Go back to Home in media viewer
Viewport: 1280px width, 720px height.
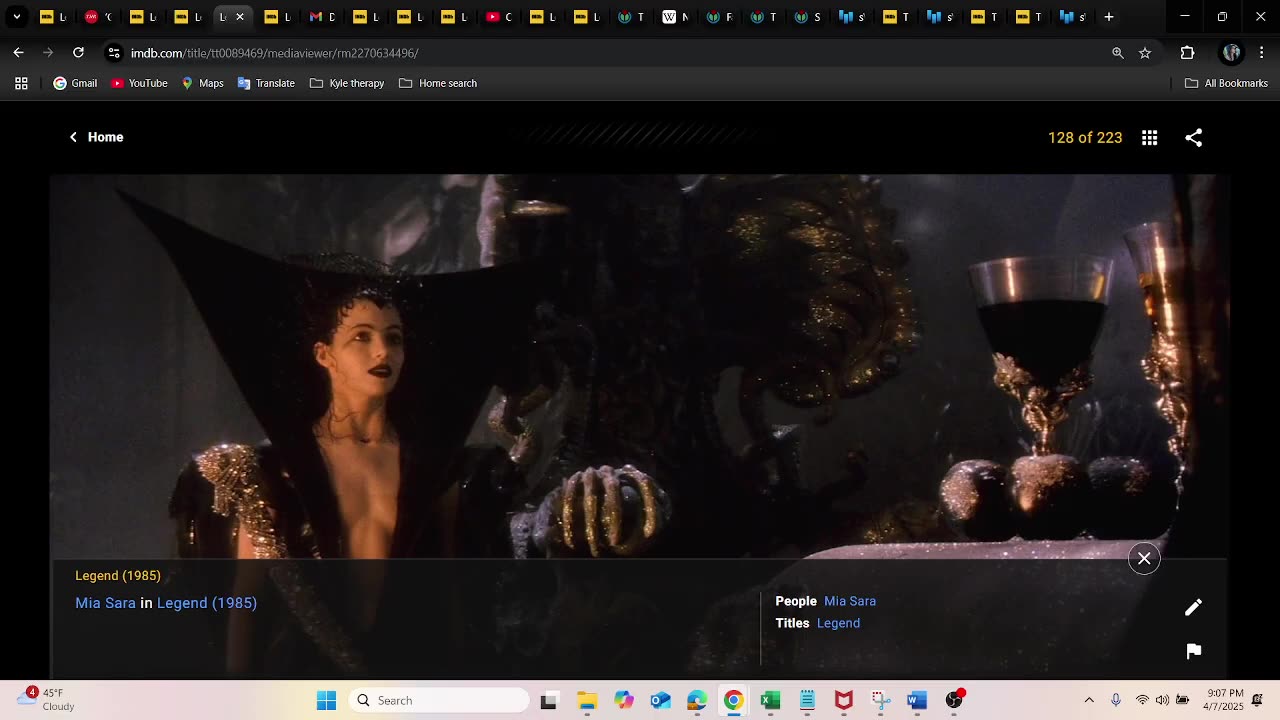(96, 137)
